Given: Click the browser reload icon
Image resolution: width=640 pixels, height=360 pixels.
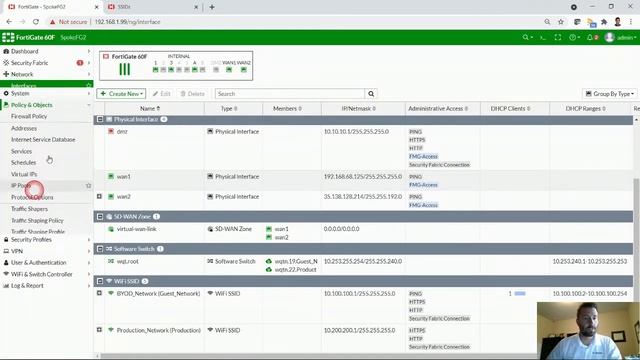Looking at the screenshot, I should 36,22.
